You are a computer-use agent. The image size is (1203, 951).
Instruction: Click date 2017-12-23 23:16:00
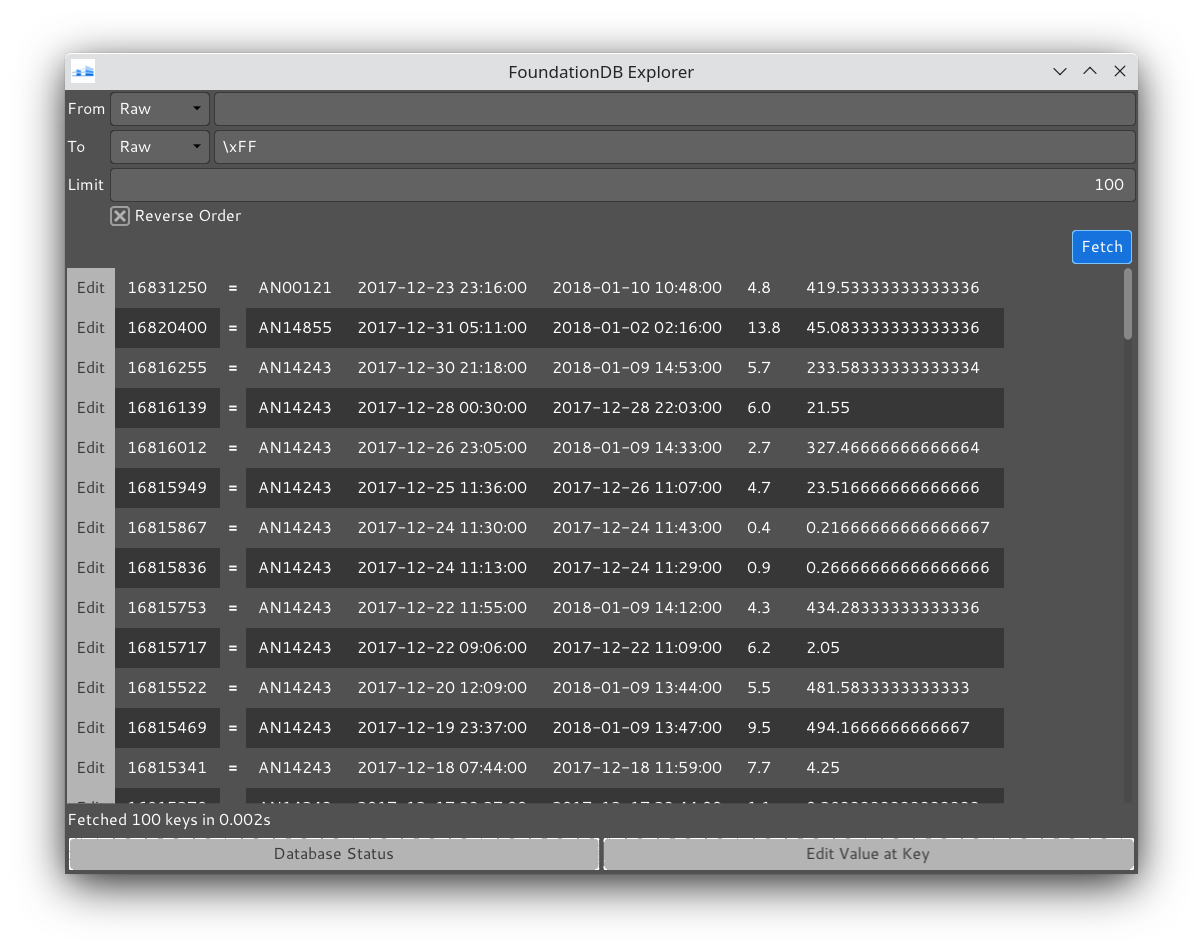(442, 288)
